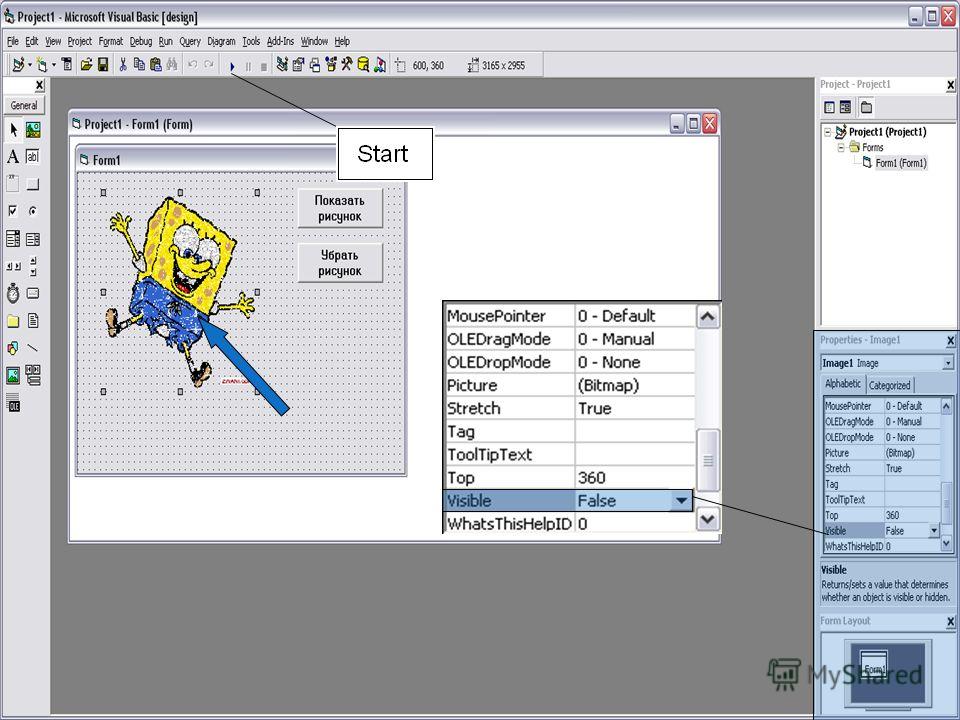Select the Timer stopwatch tool in toolbox
Viewport: 960px width, 720px height.
click(x=13, y=293)
